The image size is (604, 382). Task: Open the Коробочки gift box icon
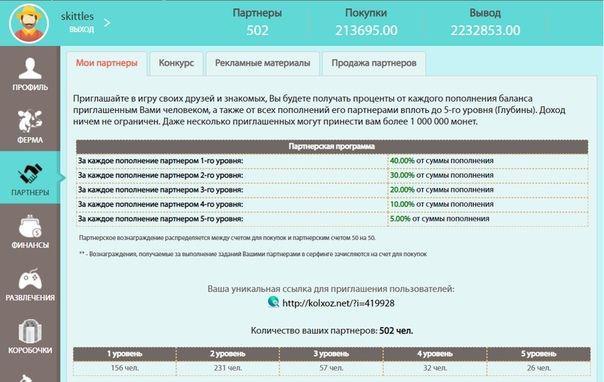point(30,332)
